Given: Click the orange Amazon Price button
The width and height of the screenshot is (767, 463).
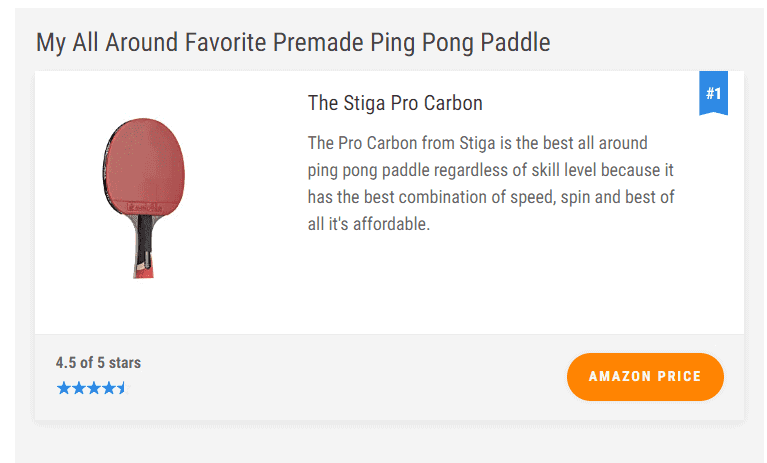Looking at the screenshot, I should click(x=645, y=376).
